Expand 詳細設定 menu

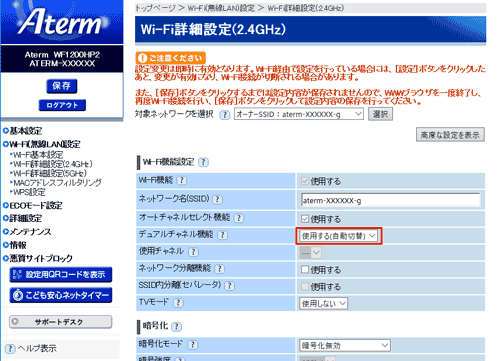click(22, 219)
